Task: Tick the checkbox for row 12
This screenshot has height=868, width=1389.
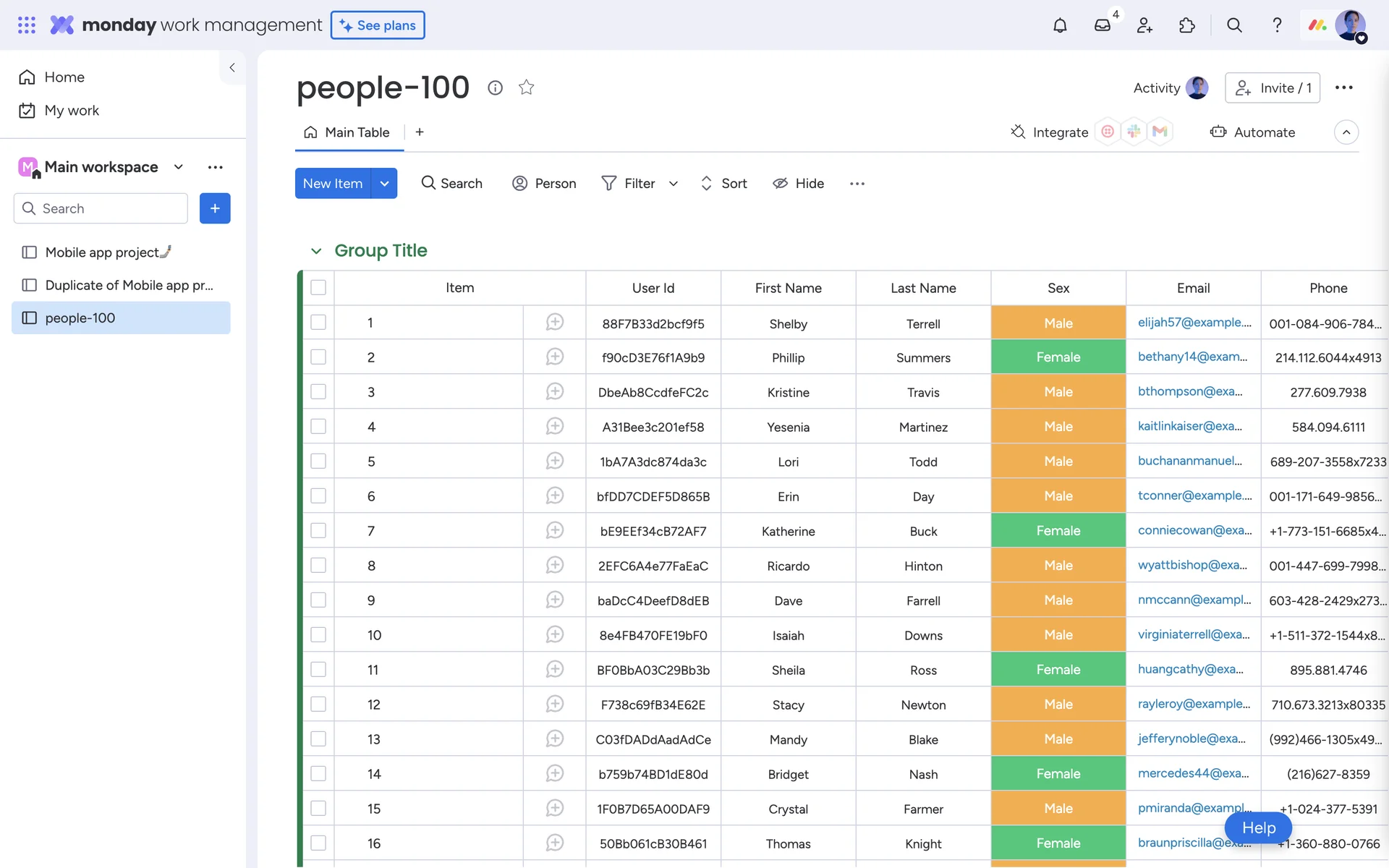Action: pos(318,705)
